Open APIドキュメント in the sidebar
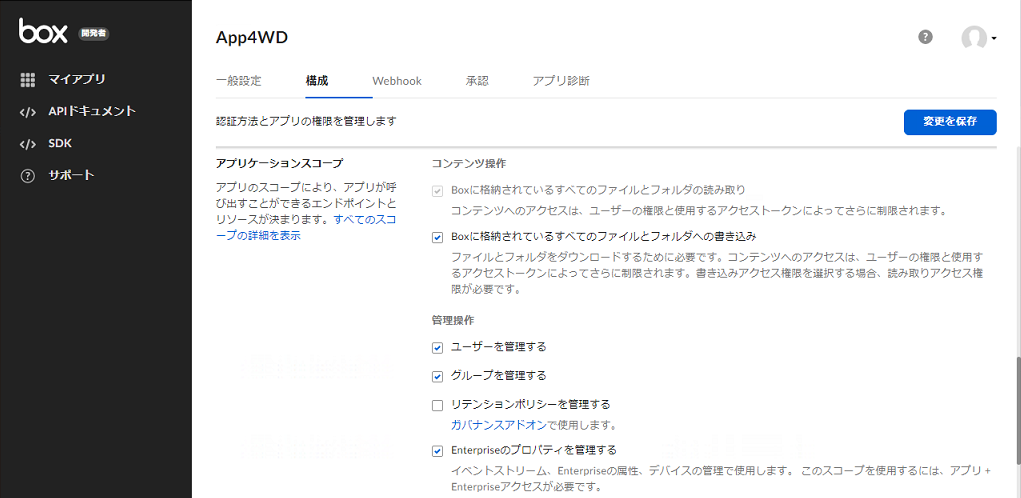1021x498 pixels. [x=92, y=111]
